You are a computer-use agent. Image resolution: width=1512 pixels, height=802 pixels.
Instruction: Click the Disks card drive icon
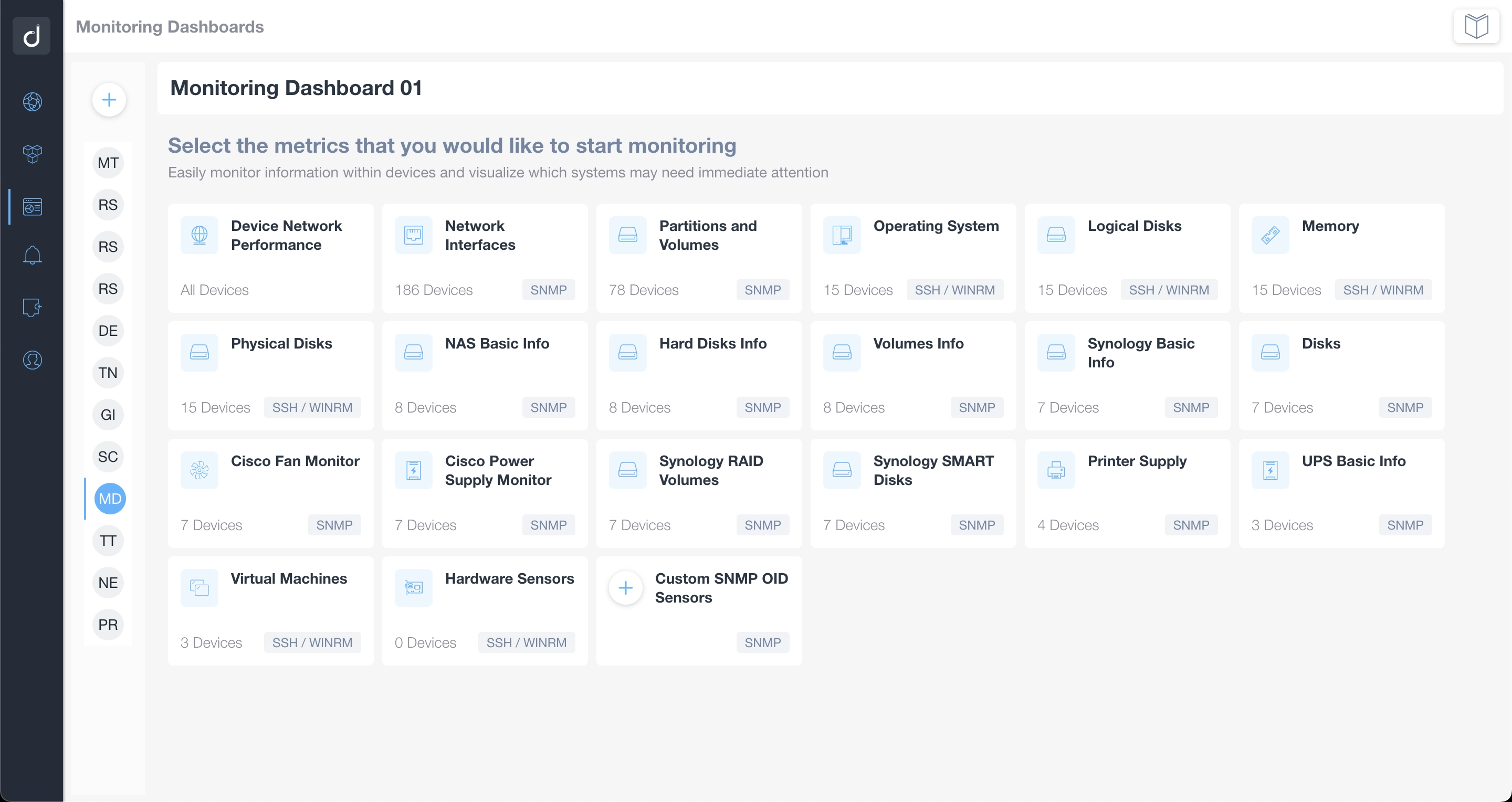(1270, 352)
